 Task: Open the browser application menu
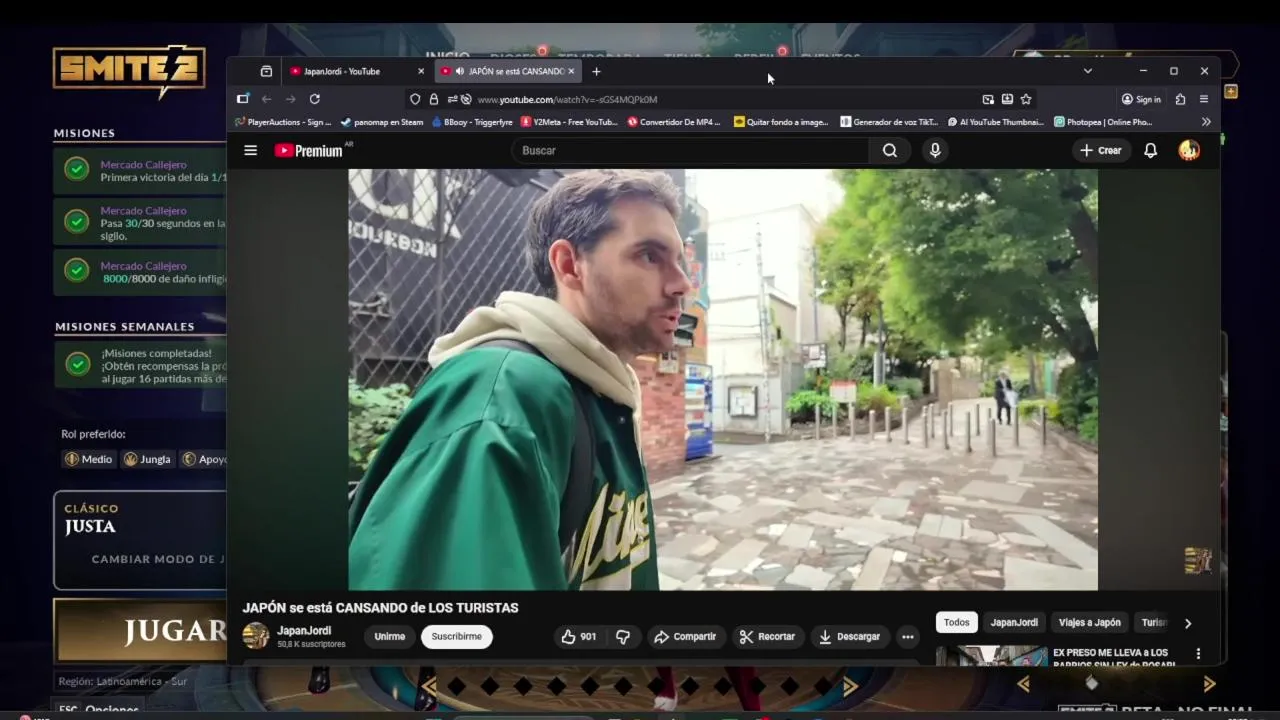click(1204, 99)
